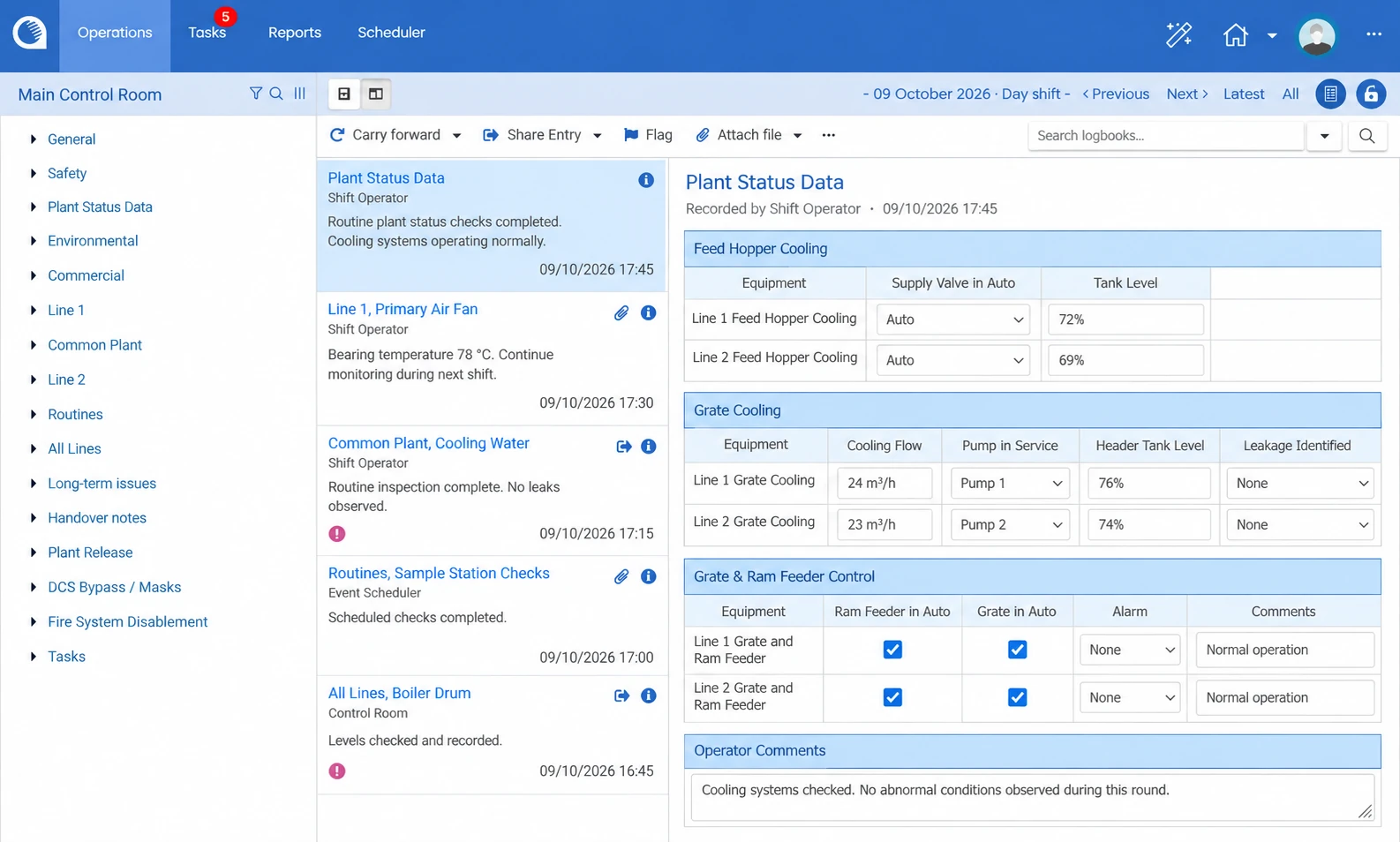Toggle Line 1 Grate in Auto checkbox

[x=1017, y=650]
